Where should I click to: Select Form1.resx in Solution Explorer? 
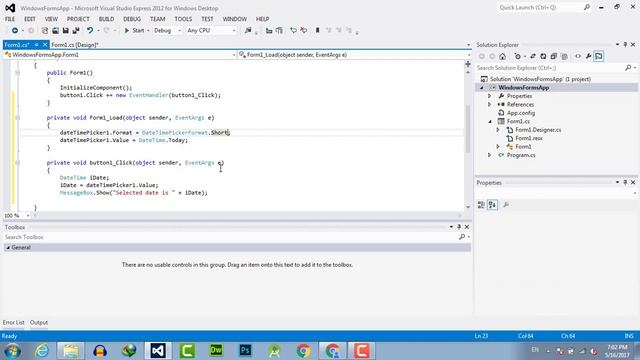pos(529,138)
